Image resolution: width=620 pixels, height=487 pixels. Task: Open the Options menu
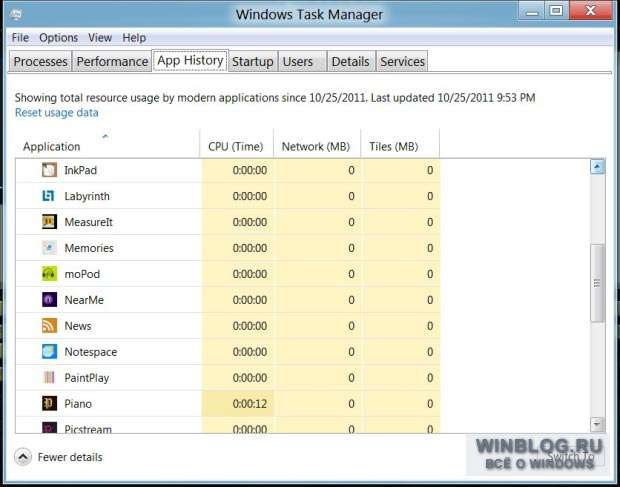click(59, 38)
